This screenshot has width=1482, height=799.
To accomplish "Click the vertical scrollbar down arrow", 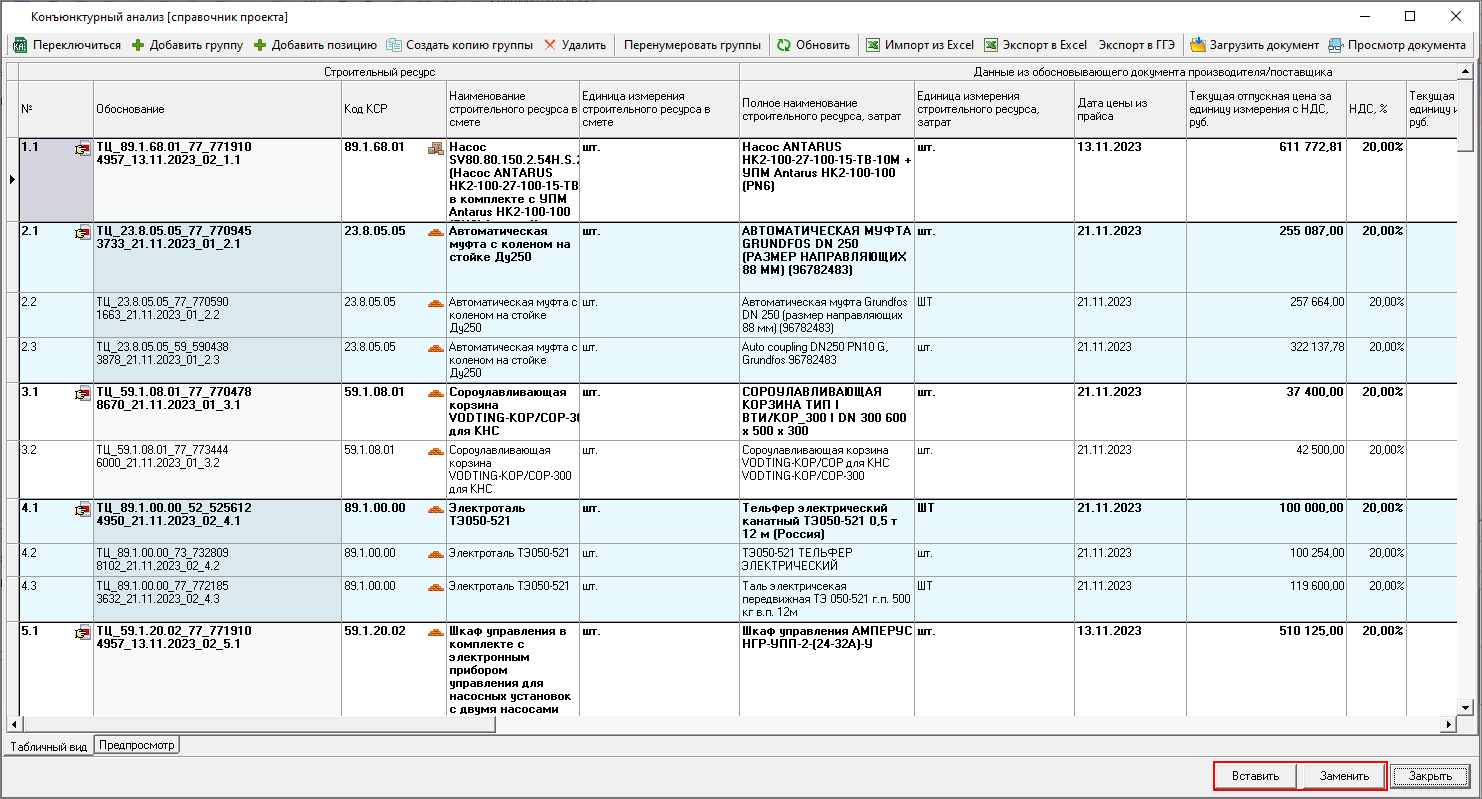I will (x=1465, y=707).
